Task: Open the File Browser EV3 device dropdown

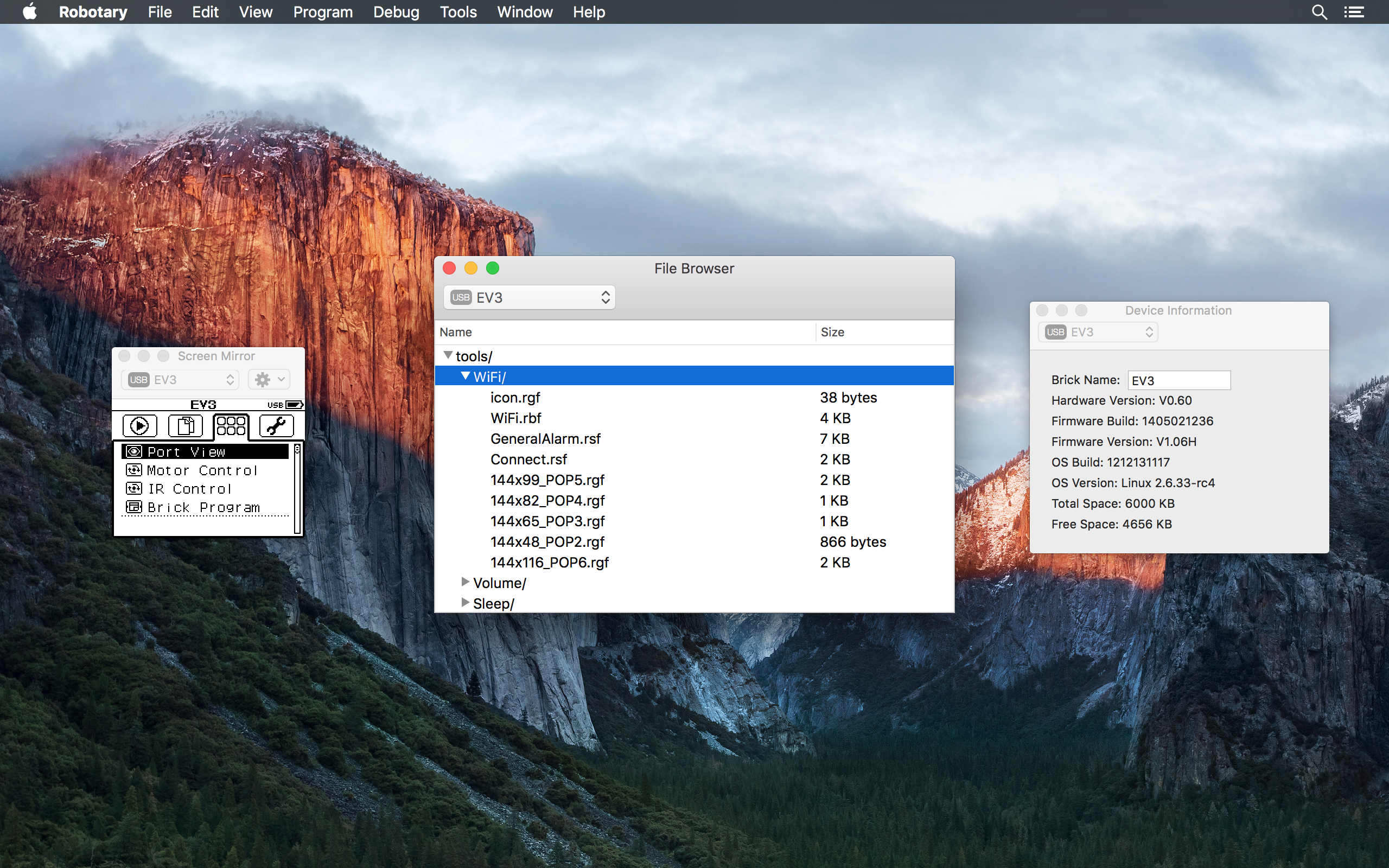Action: tap(529, 297)
